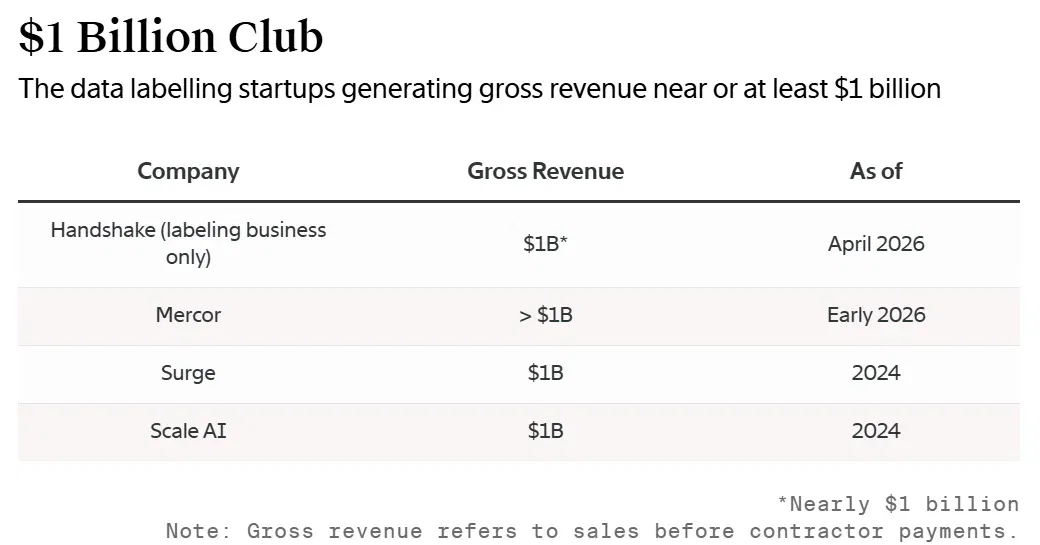Screen dimensions: 1040x545
Task: Select the Scale AI company cell
Action: click(x=188, y=431)
